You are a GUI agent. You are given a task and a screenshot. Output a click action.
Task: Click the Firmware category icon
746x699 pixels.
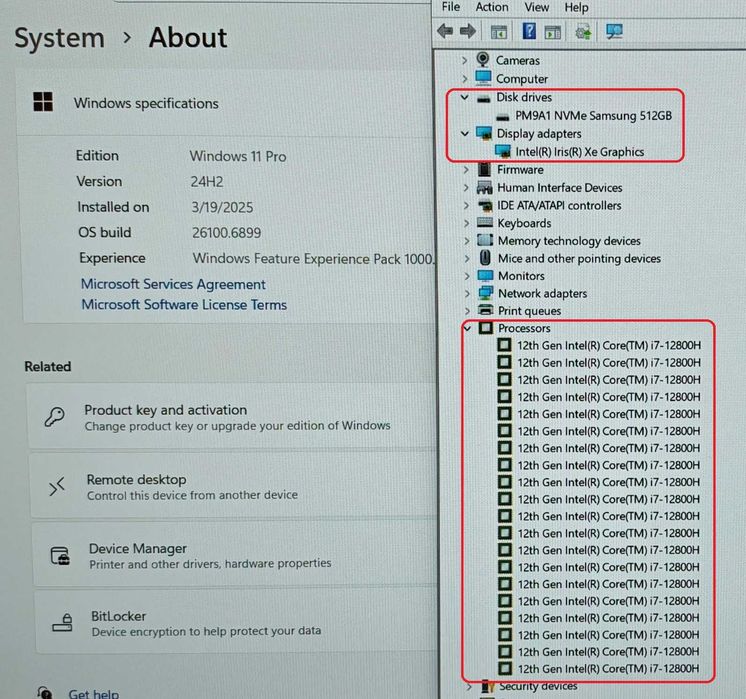pos(484,169)
